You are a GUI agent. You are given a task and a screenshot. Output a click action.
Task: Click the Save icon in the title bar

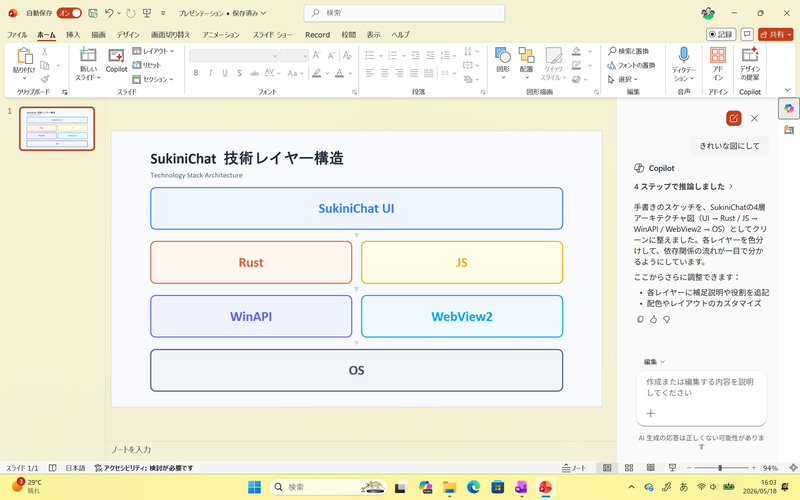(x=93, y=13)
